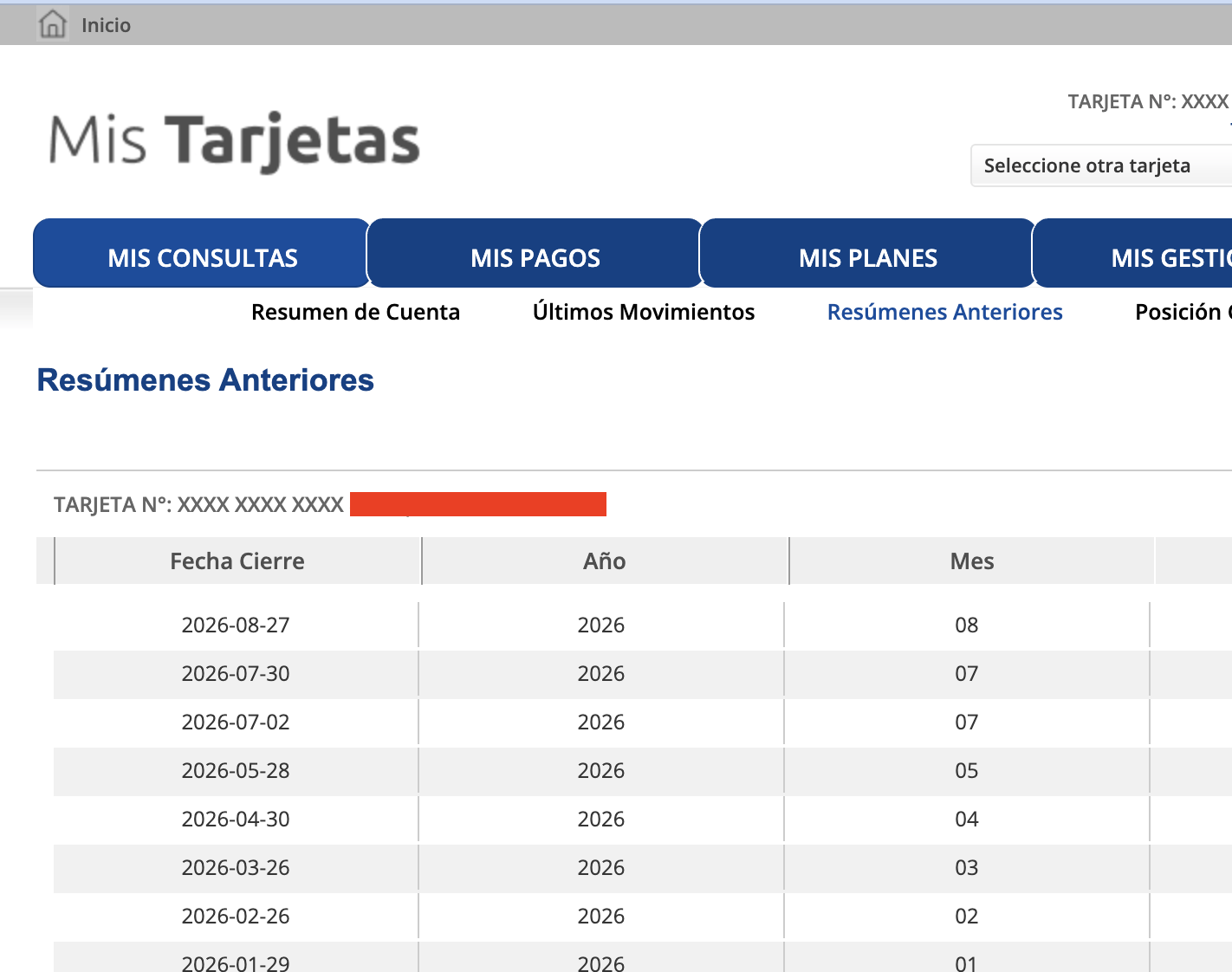Image resolution: width=1232 pixels, height=972 pixels.
Task: Click the home icon beside Inicio
Action: [53, 24]
